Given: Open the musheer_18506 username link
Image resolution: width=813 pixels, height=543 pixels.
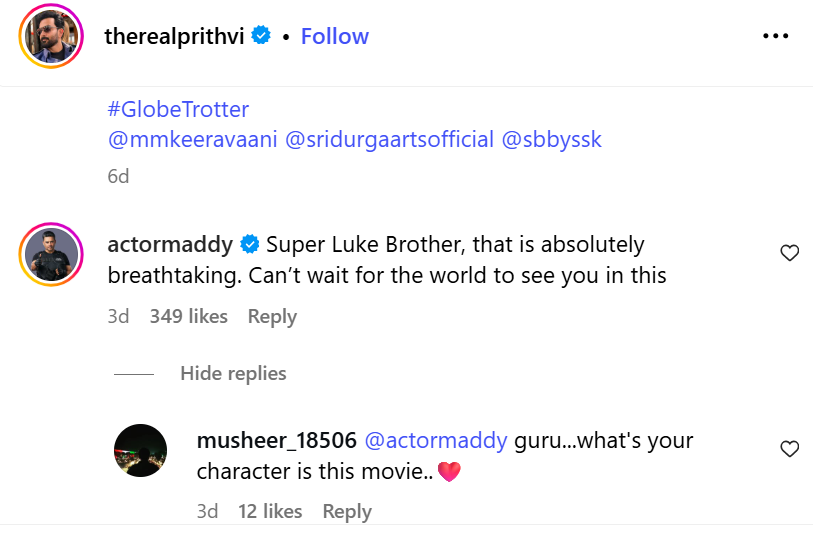Looking at the screenshot, I should [x=277, y=441].
